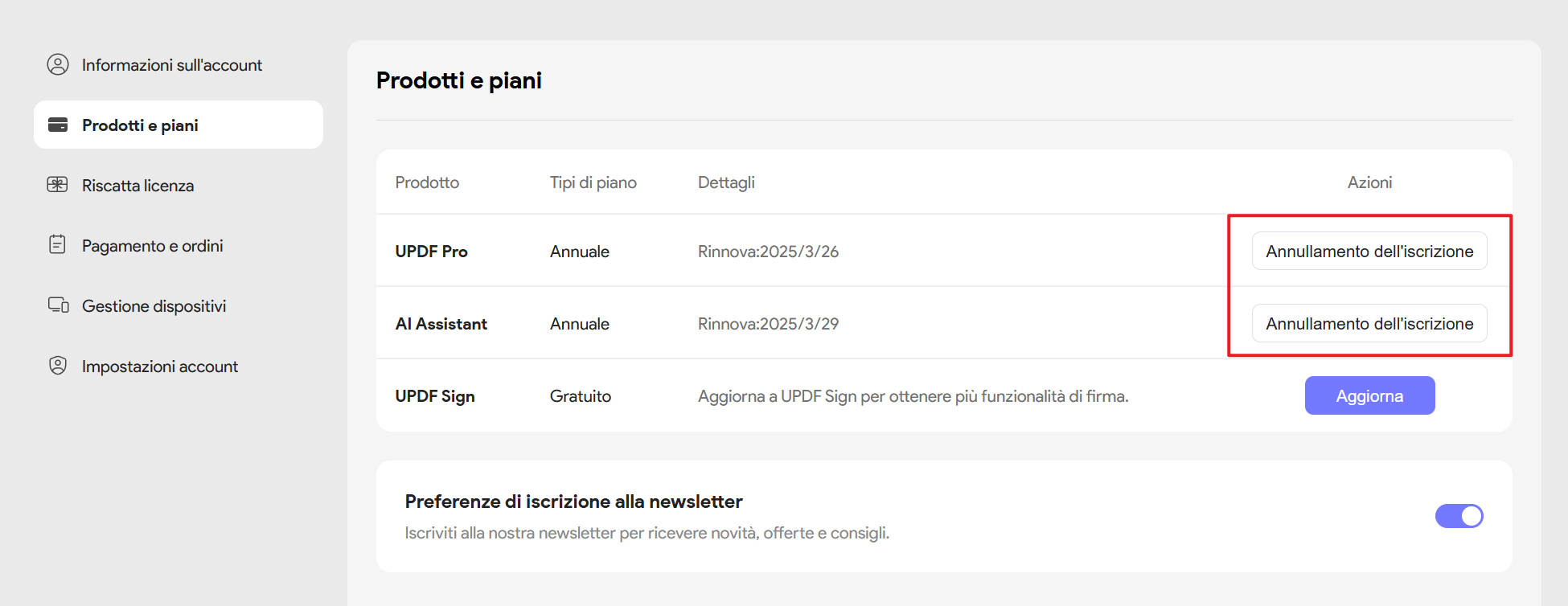Open Gestione dispositivi page

click(x=154, y=306)
